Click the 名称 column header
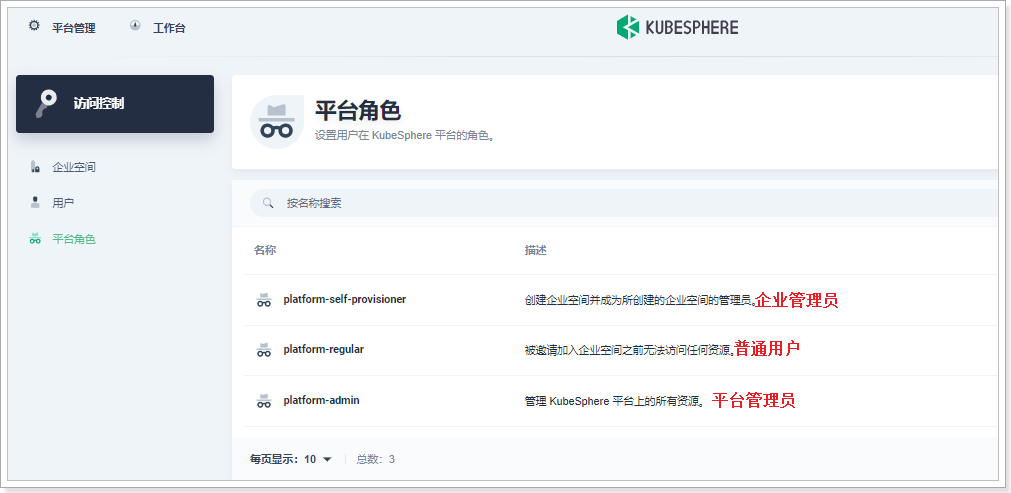1011x493 pixels. [x=265, y=250]
